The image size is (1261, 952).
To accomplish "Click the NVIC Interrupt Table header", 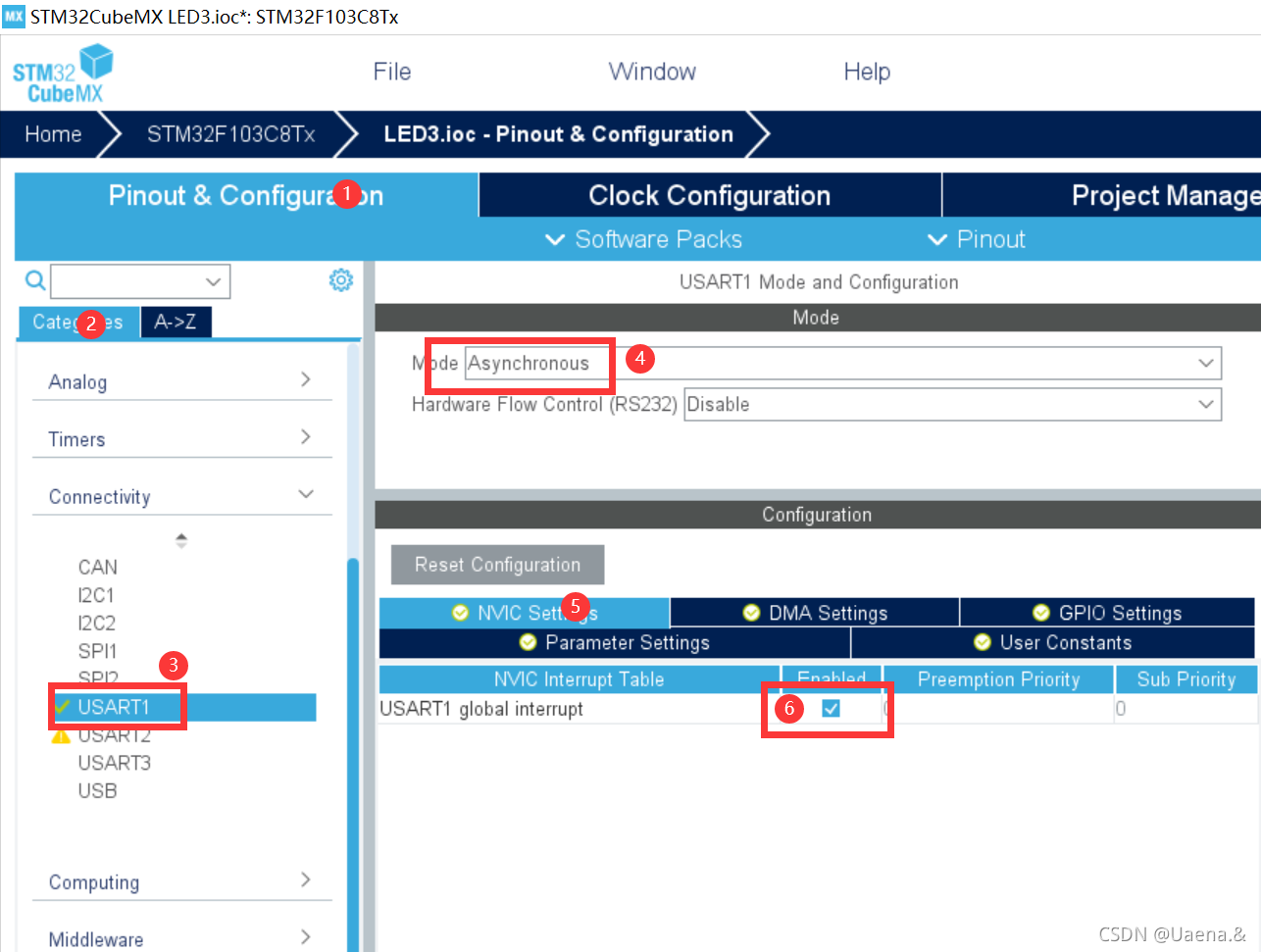I will point(579,679).
